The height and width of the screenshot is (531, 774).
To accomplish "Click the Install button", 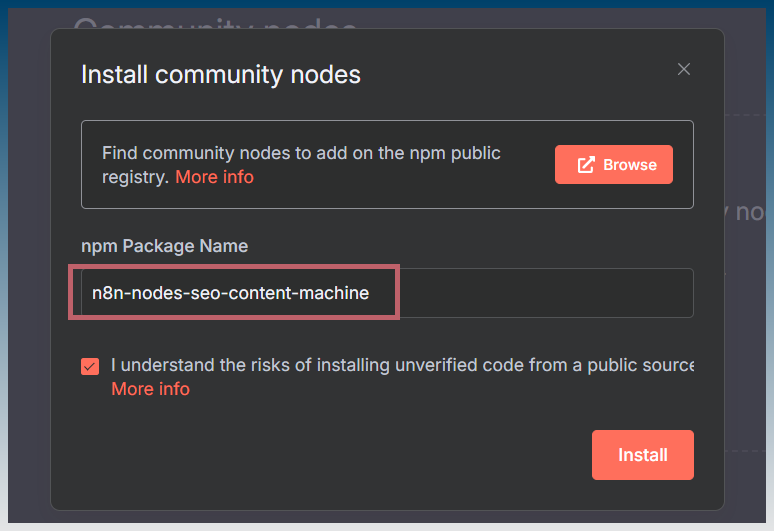I will [x=643, y=455].
